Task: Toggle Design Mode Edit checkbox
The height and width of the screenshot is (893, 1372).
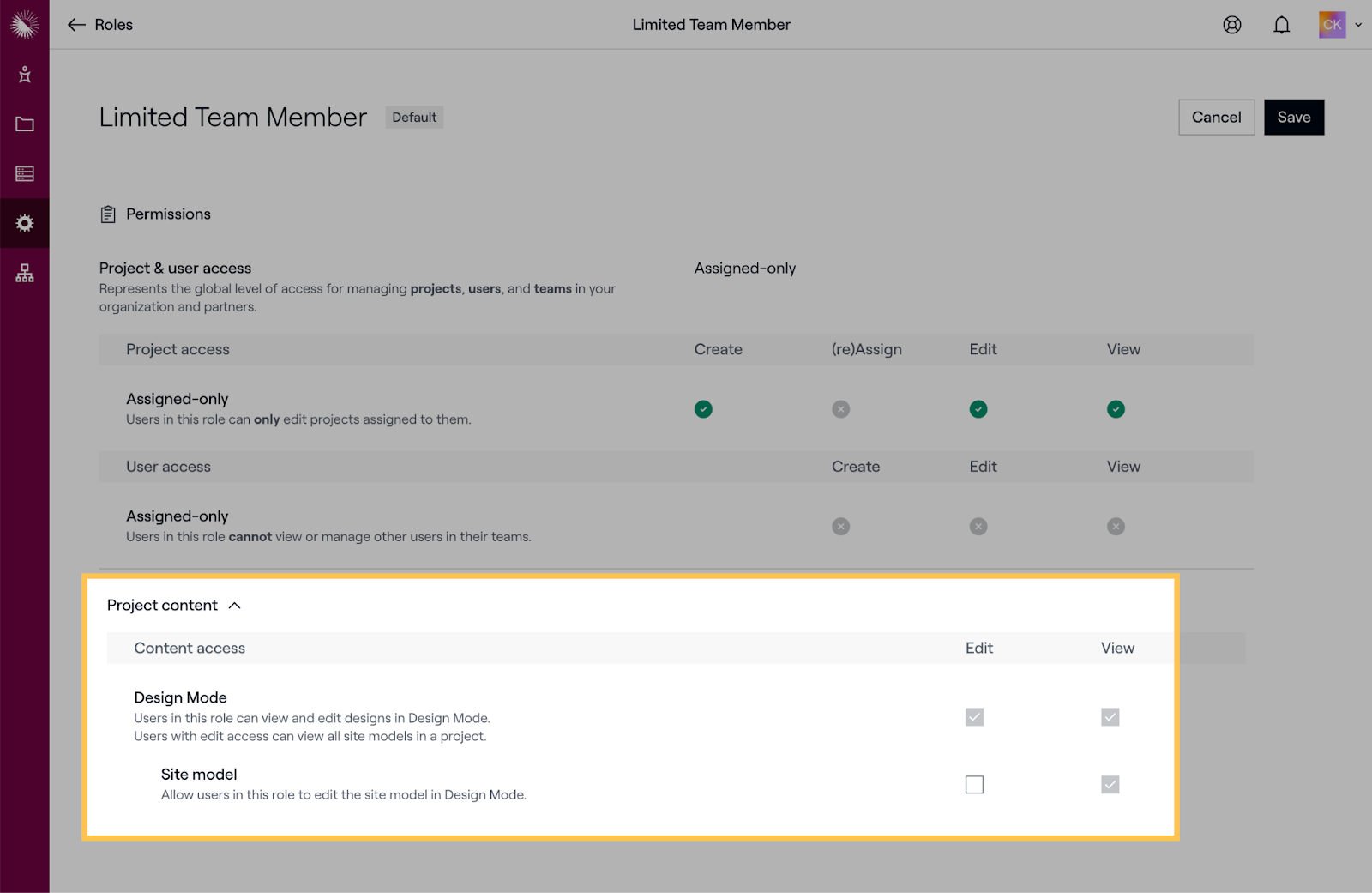Action: [974, 716]
